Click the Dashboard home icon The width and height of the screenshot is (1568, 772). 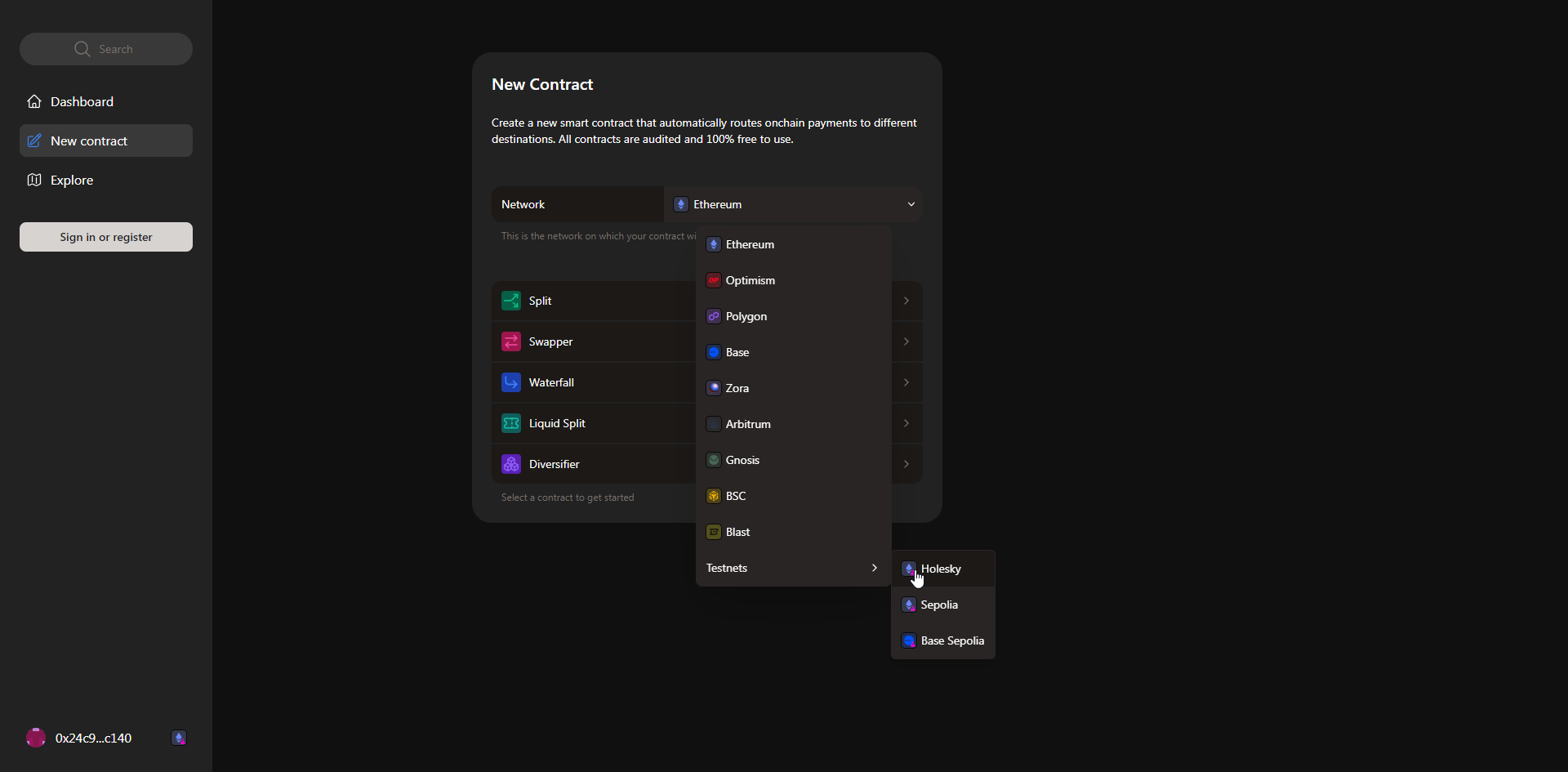[34, 101]
